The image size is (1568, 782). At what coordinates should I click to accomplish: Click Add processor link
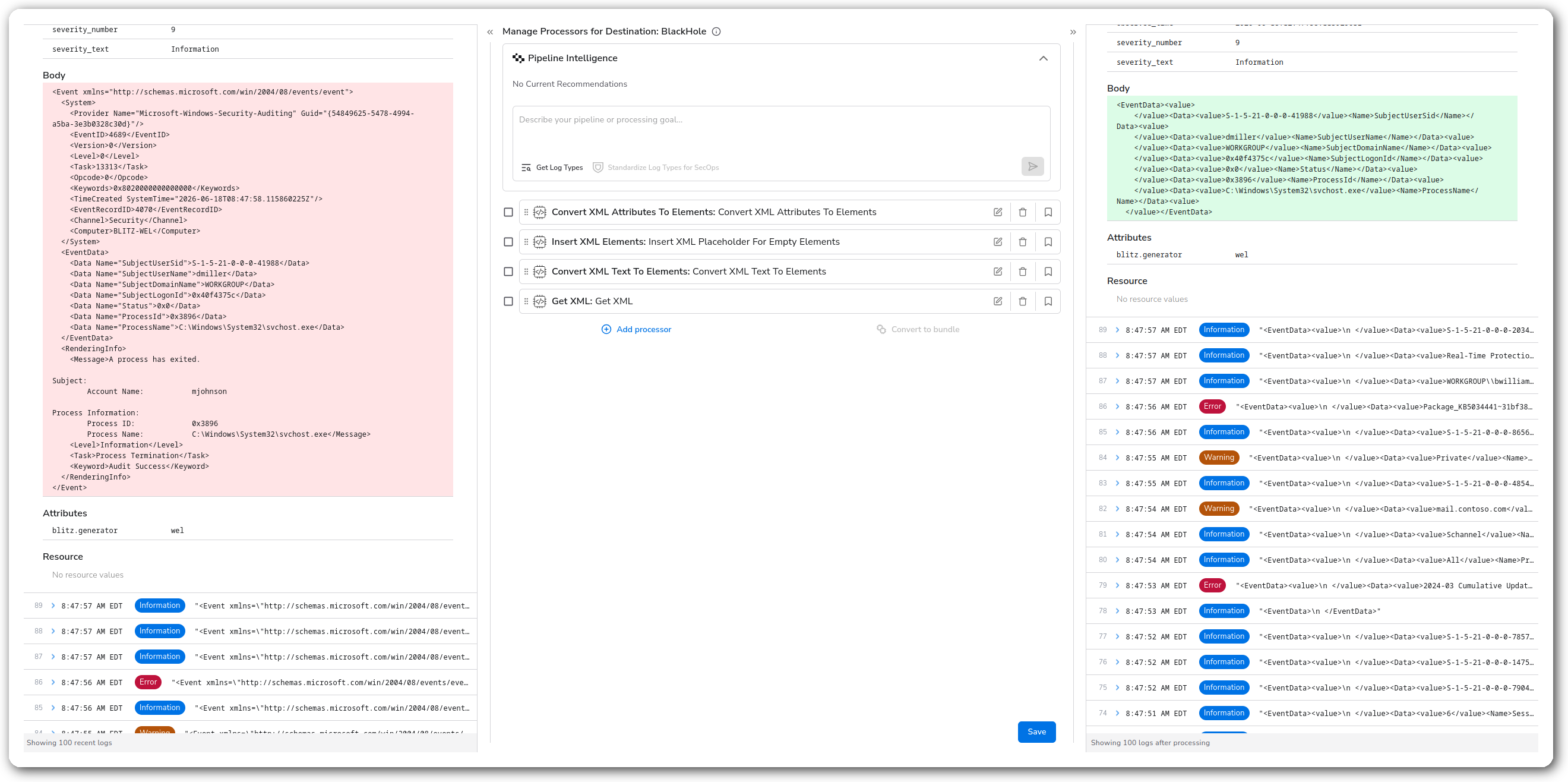click(636, 329)
